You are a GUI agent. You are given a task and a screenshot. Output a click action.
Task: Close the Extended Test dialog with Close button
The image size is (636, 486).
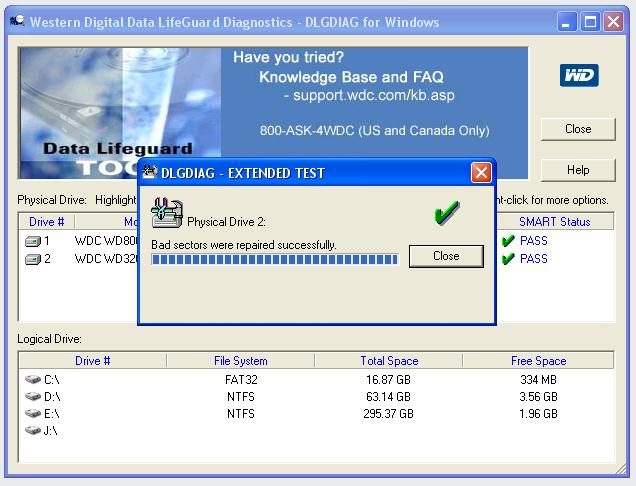446,256
